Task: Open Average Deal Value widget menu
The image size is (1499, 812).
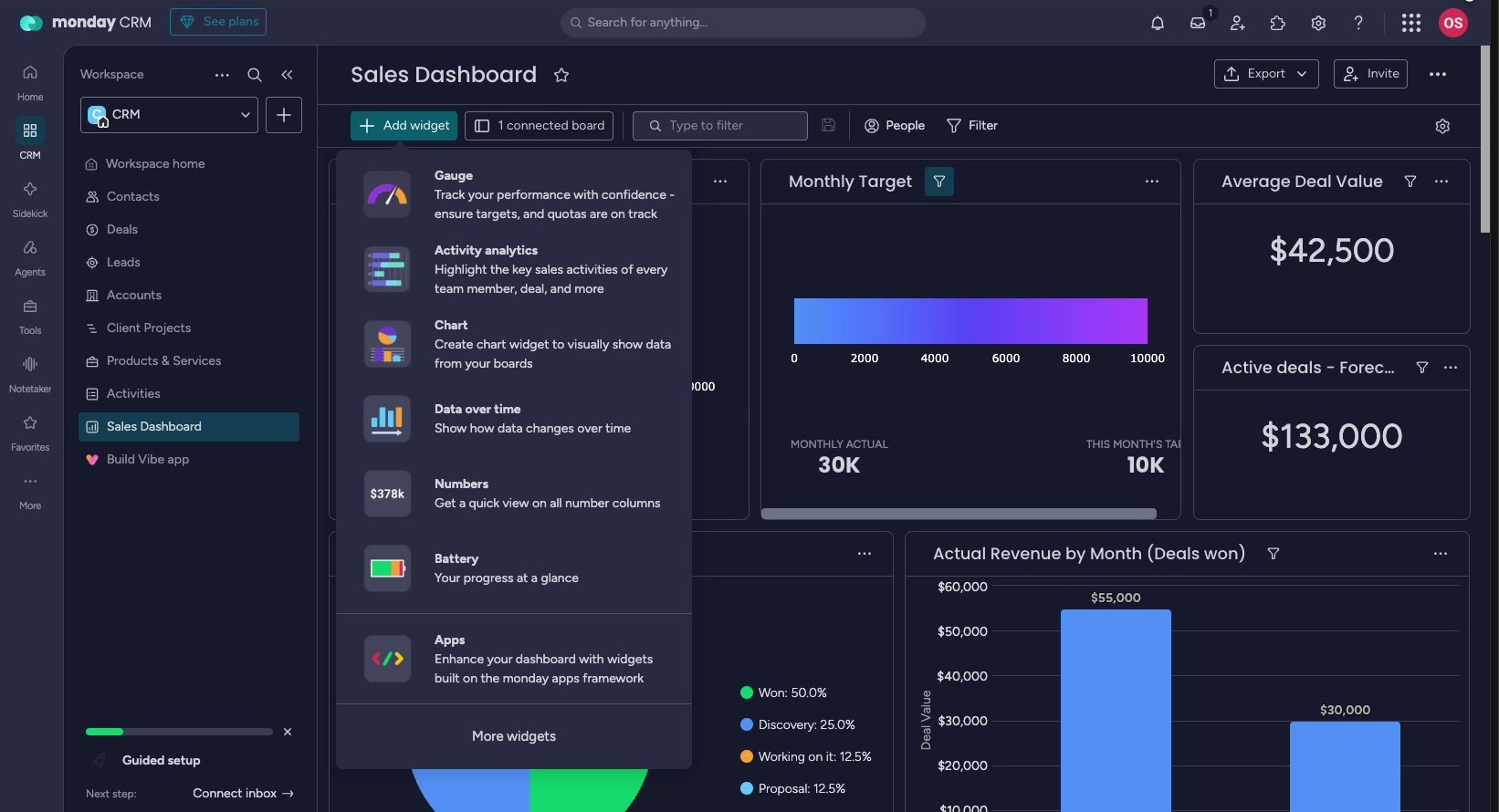Action: 1441,182
